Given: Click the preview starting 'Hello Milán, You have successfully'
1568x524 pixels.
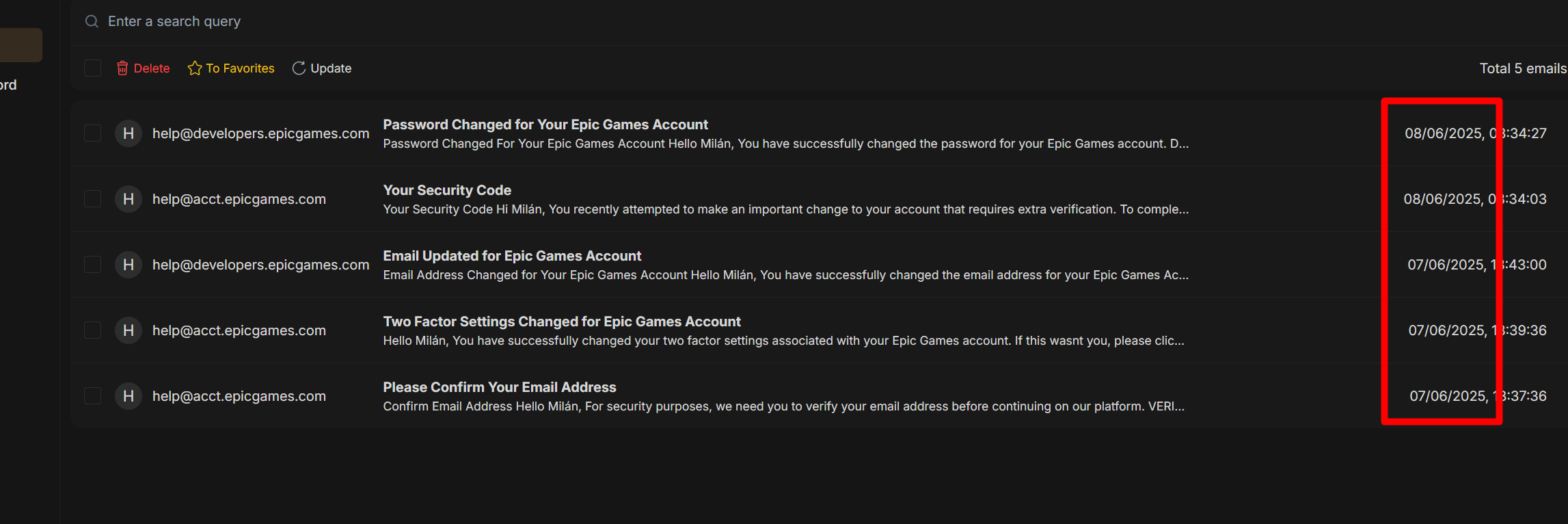Looking at the screenshot, I should pos(784,341).
